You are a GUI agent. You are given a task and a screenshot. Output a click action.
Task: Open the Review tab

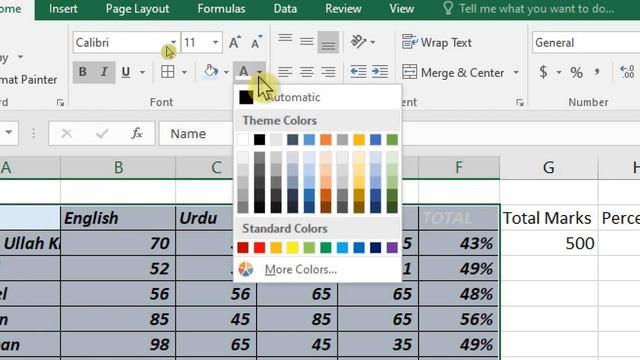click(343, 9)
